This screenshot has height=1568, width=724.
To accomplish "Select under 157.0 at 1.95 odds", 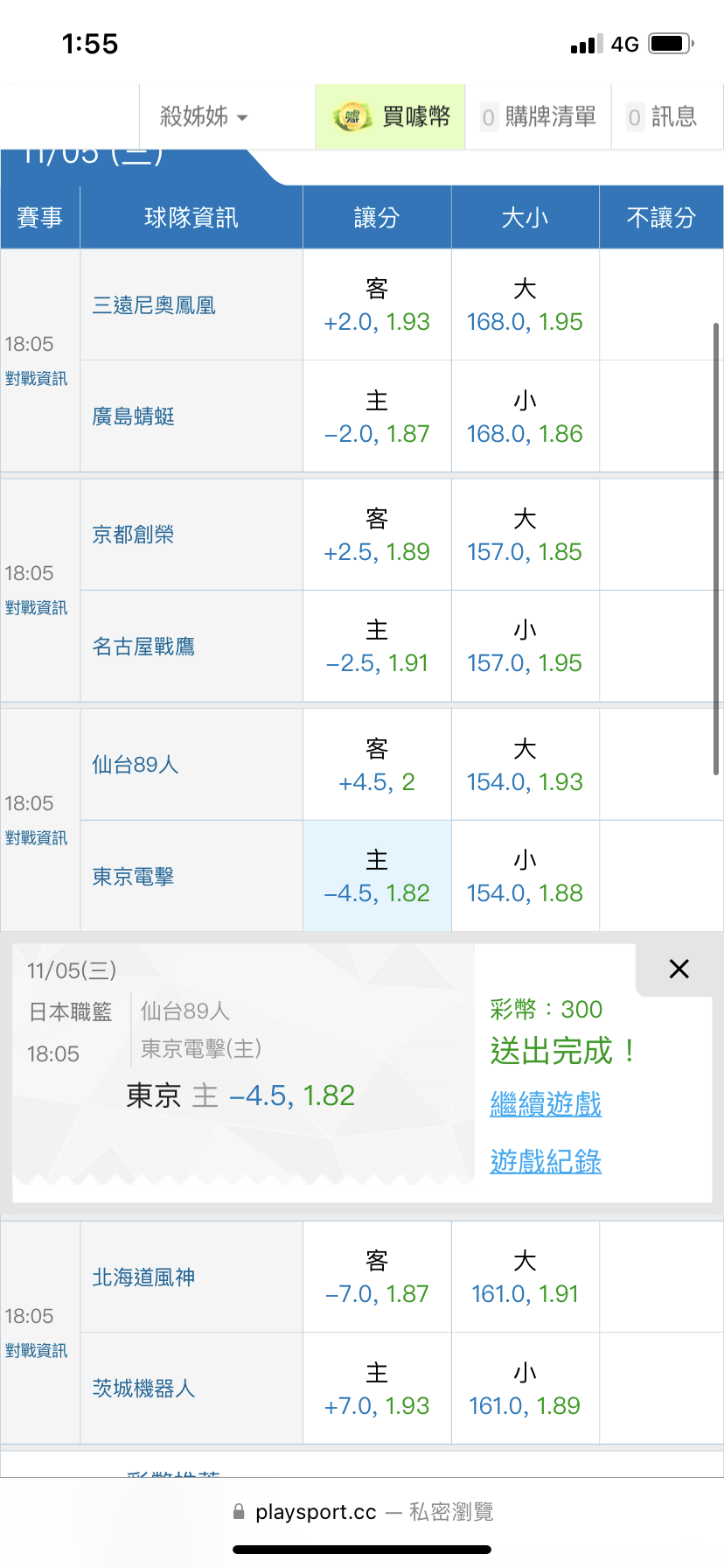I will (525, 647).
